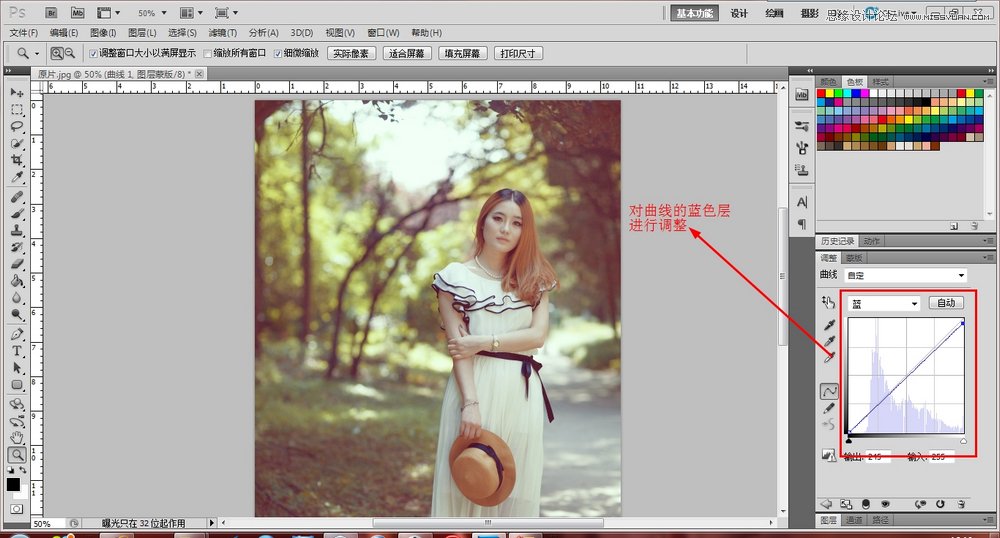Select the Move tool
The image size is (1000, 538).
[x=17, y=92]
